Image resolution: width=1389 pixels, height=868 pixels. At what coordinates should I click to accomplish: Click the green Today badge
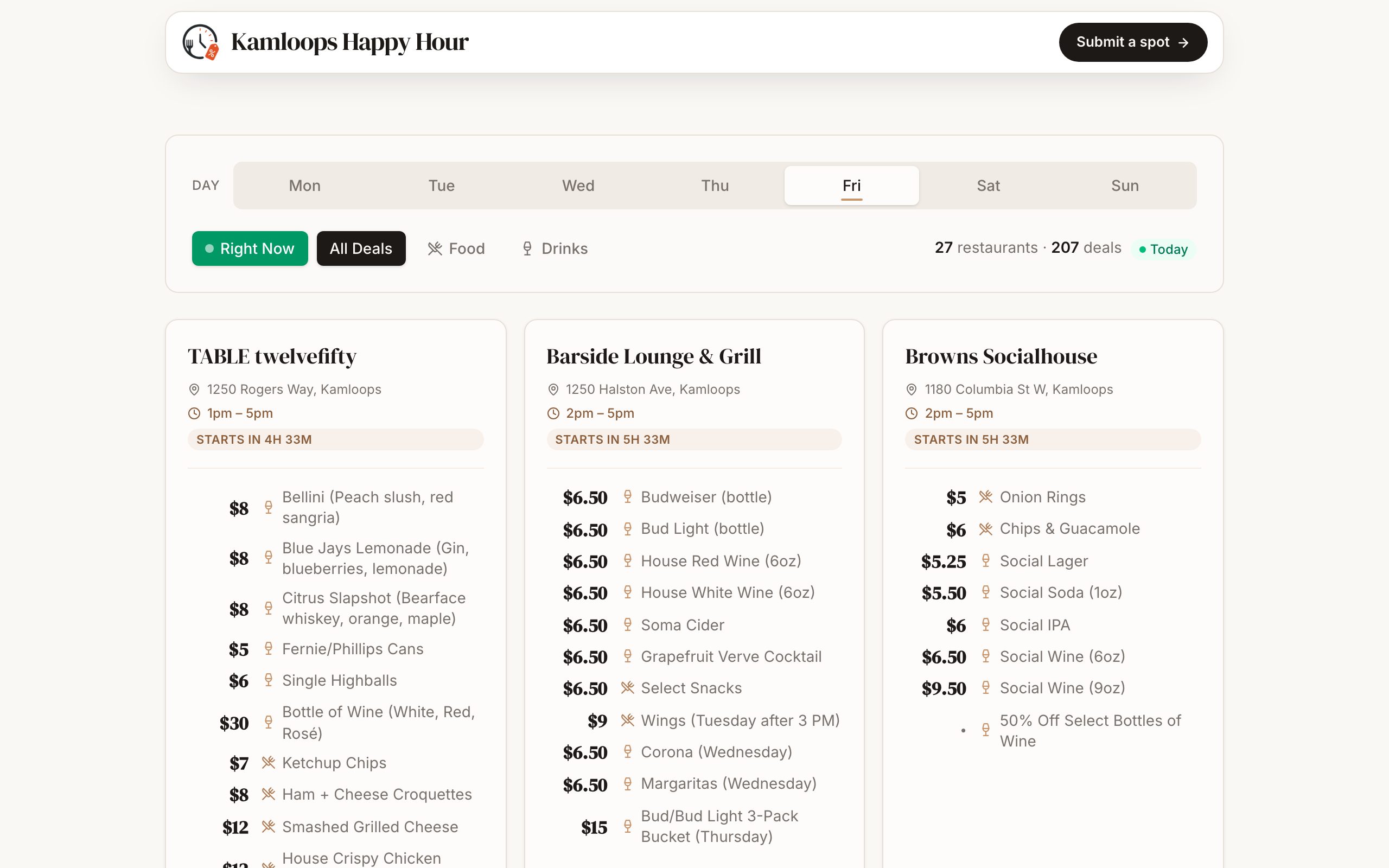click(x=1163, y=249)
